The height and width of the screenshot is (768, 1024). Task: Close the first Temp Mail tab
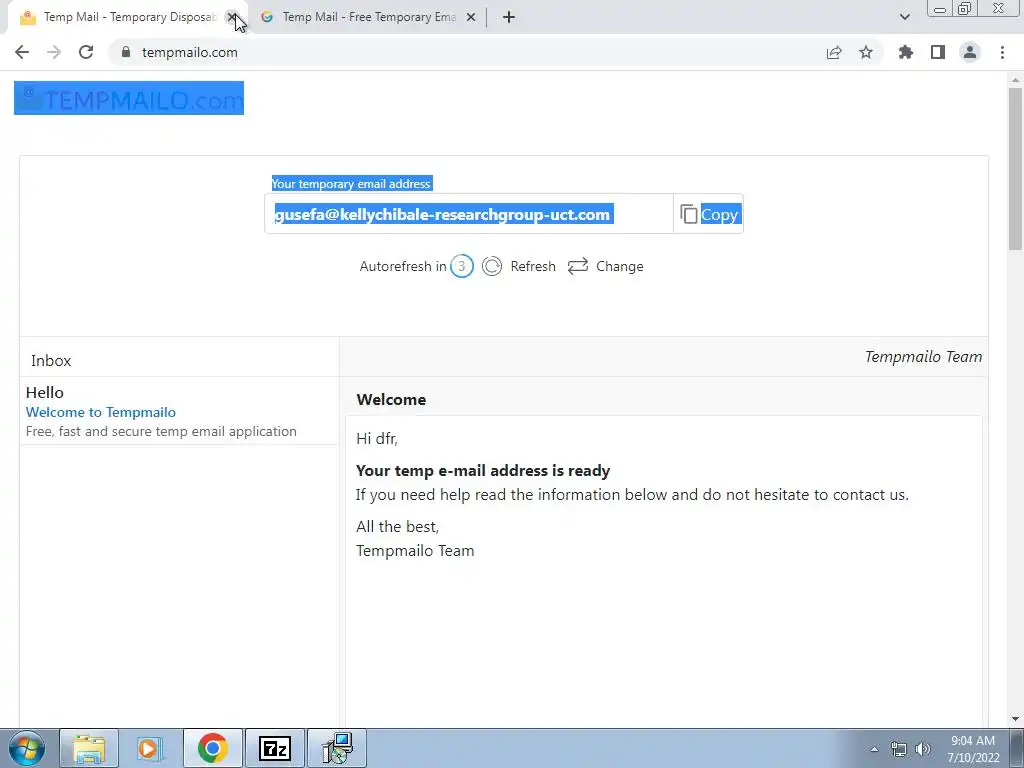coord(232,17)
